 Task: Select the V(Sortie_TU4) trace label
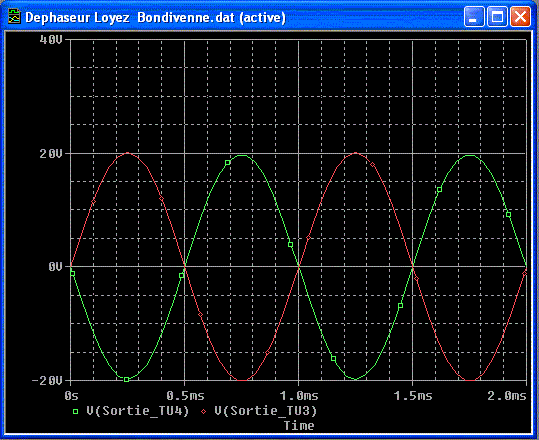[x=138, y=411]
